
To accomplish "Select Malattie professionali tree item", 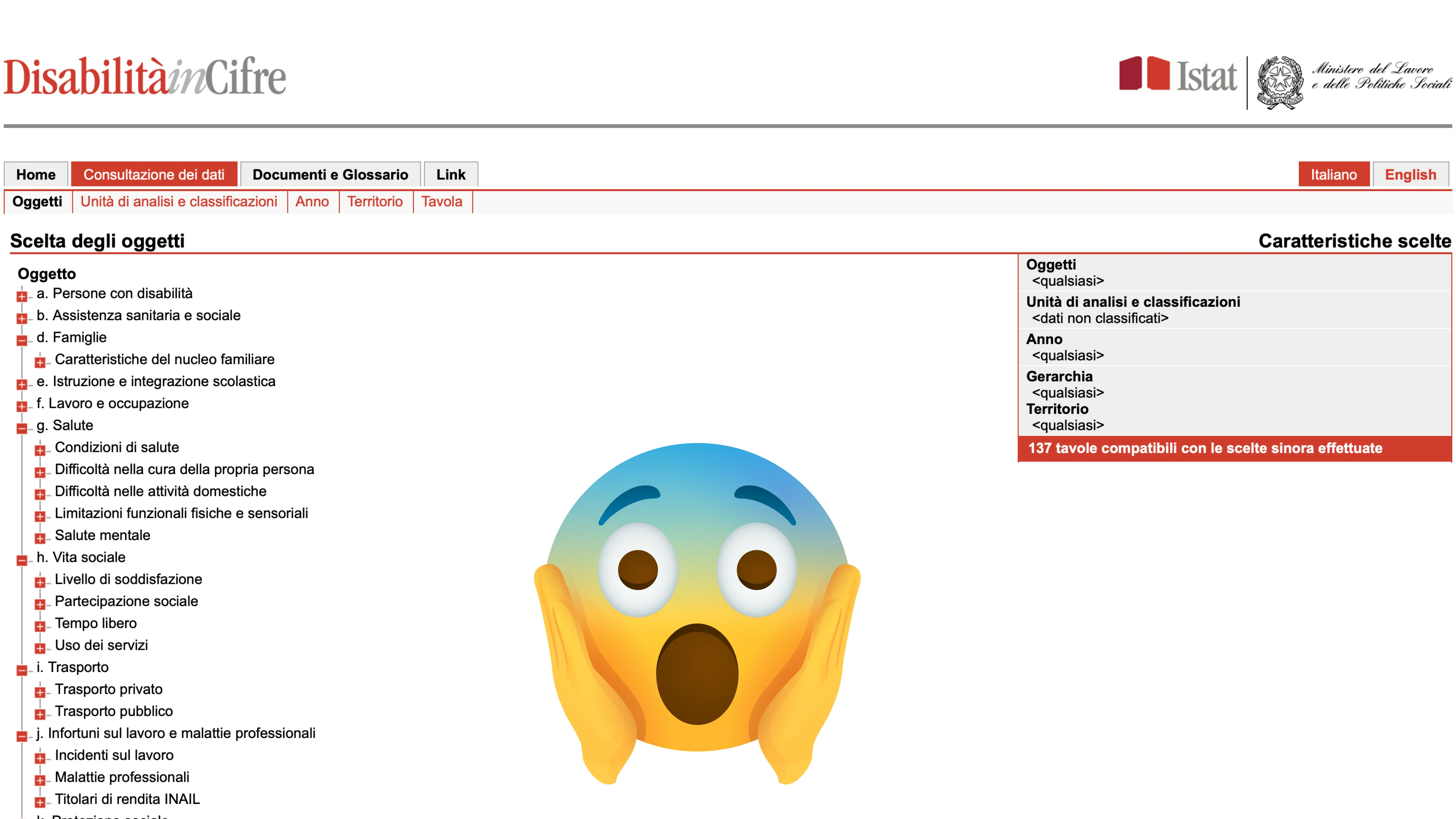I will (121, 777).
